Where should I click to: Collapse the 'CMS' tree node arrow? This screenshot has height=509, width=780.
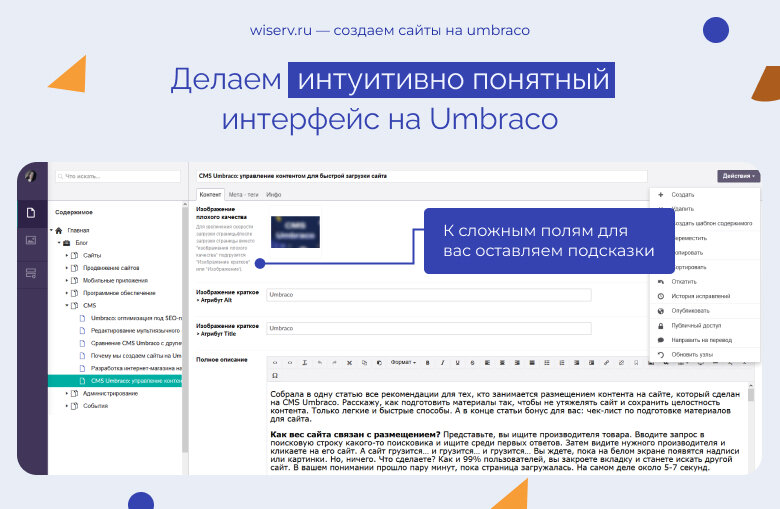click(x=67, y=305)
